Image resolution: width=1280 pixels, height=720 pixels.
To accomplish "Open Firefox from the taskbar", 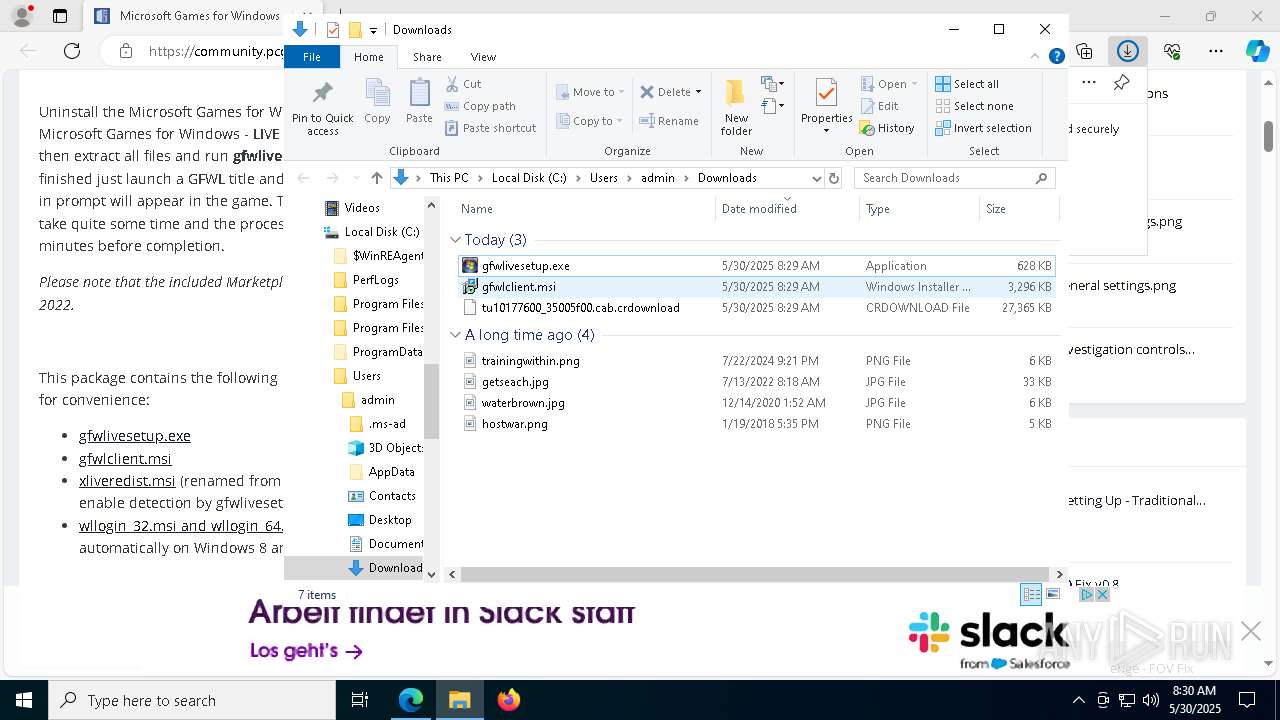I will (508, 700).
